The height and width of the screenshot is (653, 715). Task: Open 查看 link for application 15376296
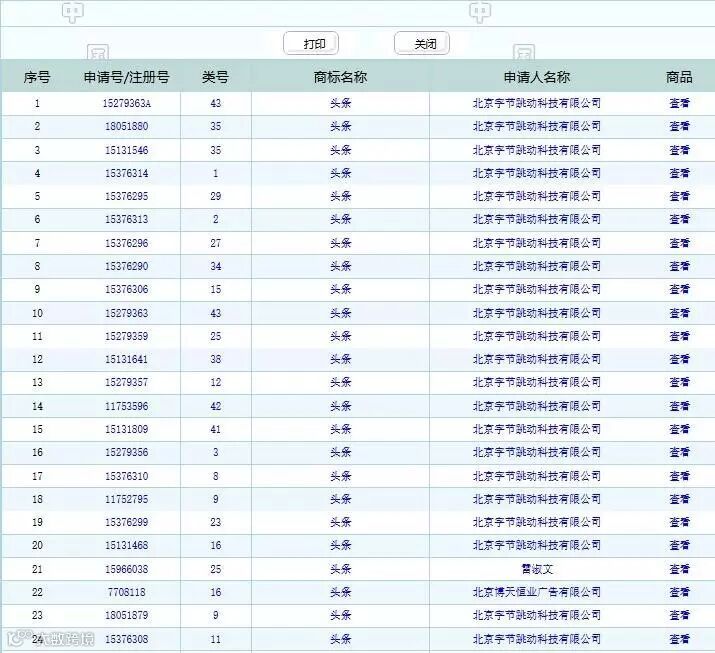(x=679, y=243)
